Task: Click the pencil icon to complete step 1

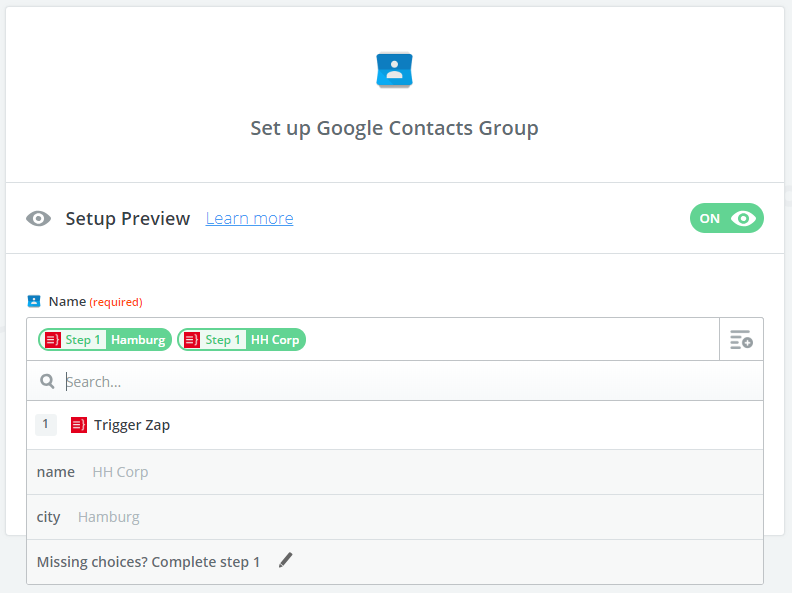Action: (286, 561)
